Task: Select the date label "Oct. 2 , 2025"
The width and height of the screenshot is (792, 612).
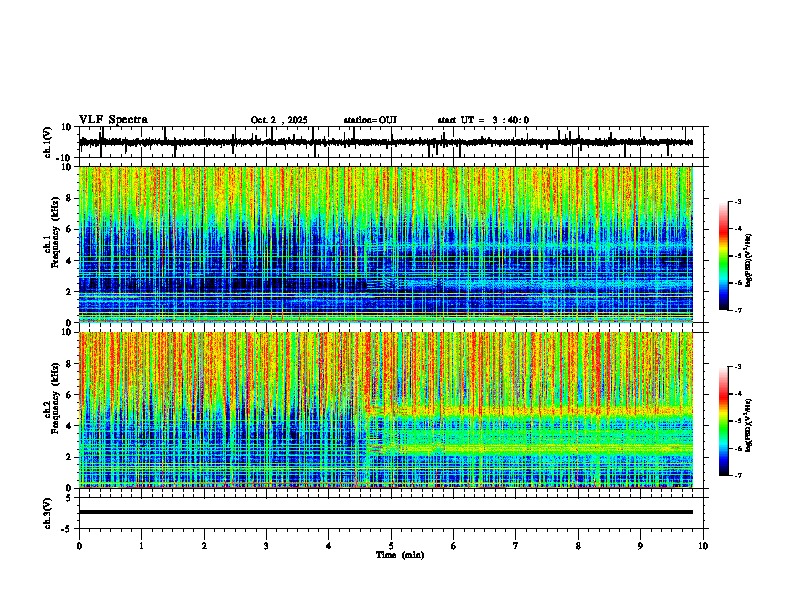Action: [279, 120]
